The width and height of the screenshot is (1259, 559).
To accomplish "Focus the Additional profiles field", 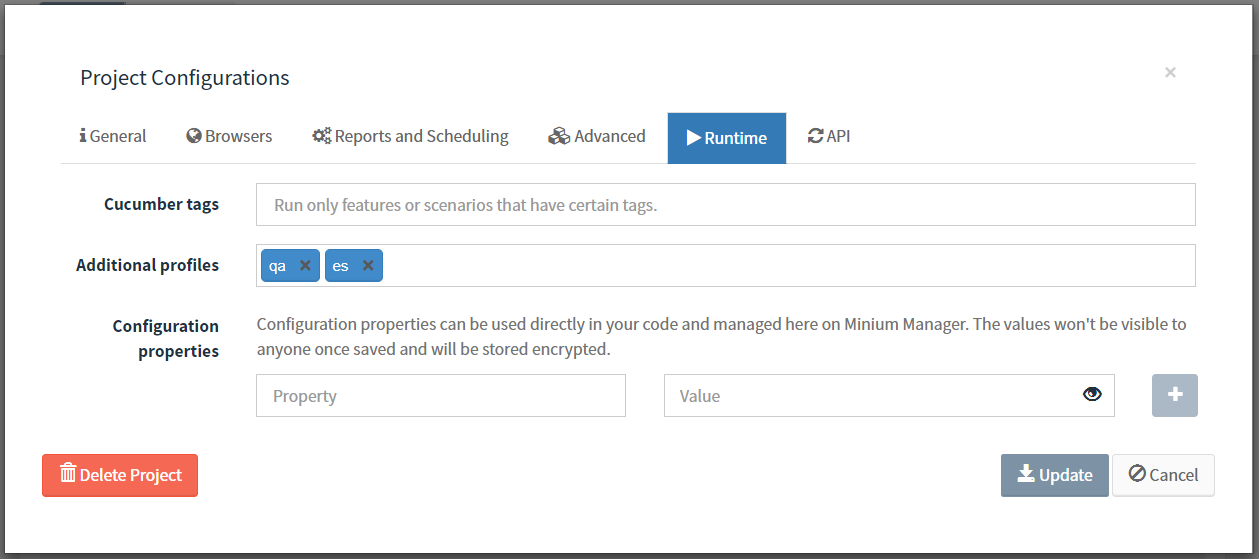I will [726, 265].
